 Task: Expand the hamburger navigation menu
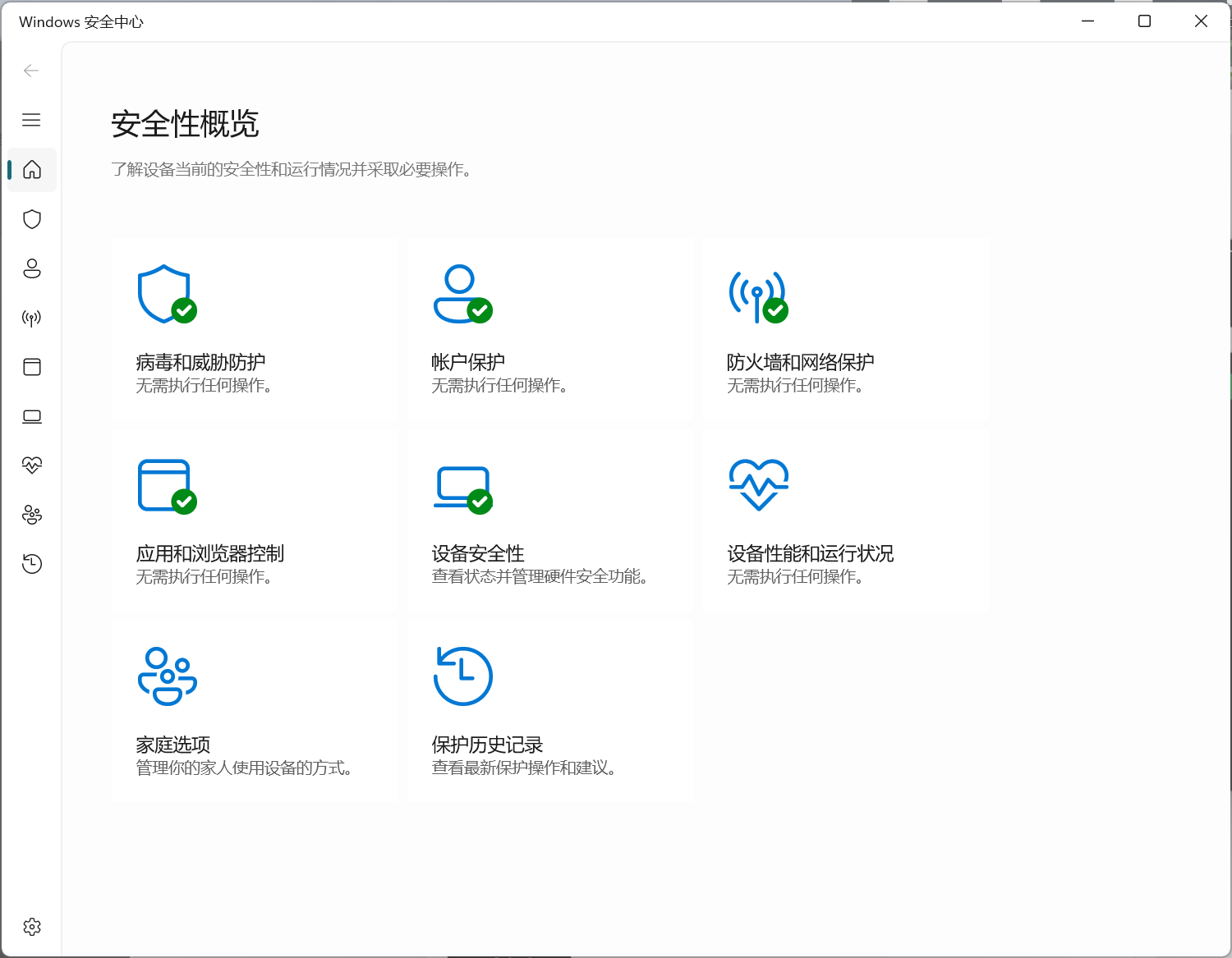coord(32,120)
